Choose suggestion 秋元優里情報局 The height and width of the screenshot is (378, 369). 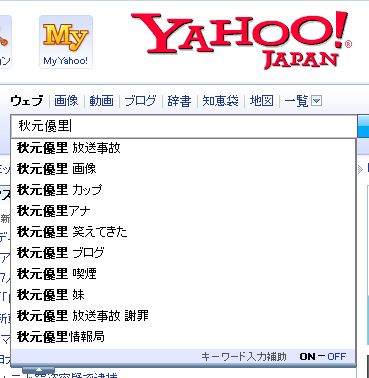click(x=184, y=337)
